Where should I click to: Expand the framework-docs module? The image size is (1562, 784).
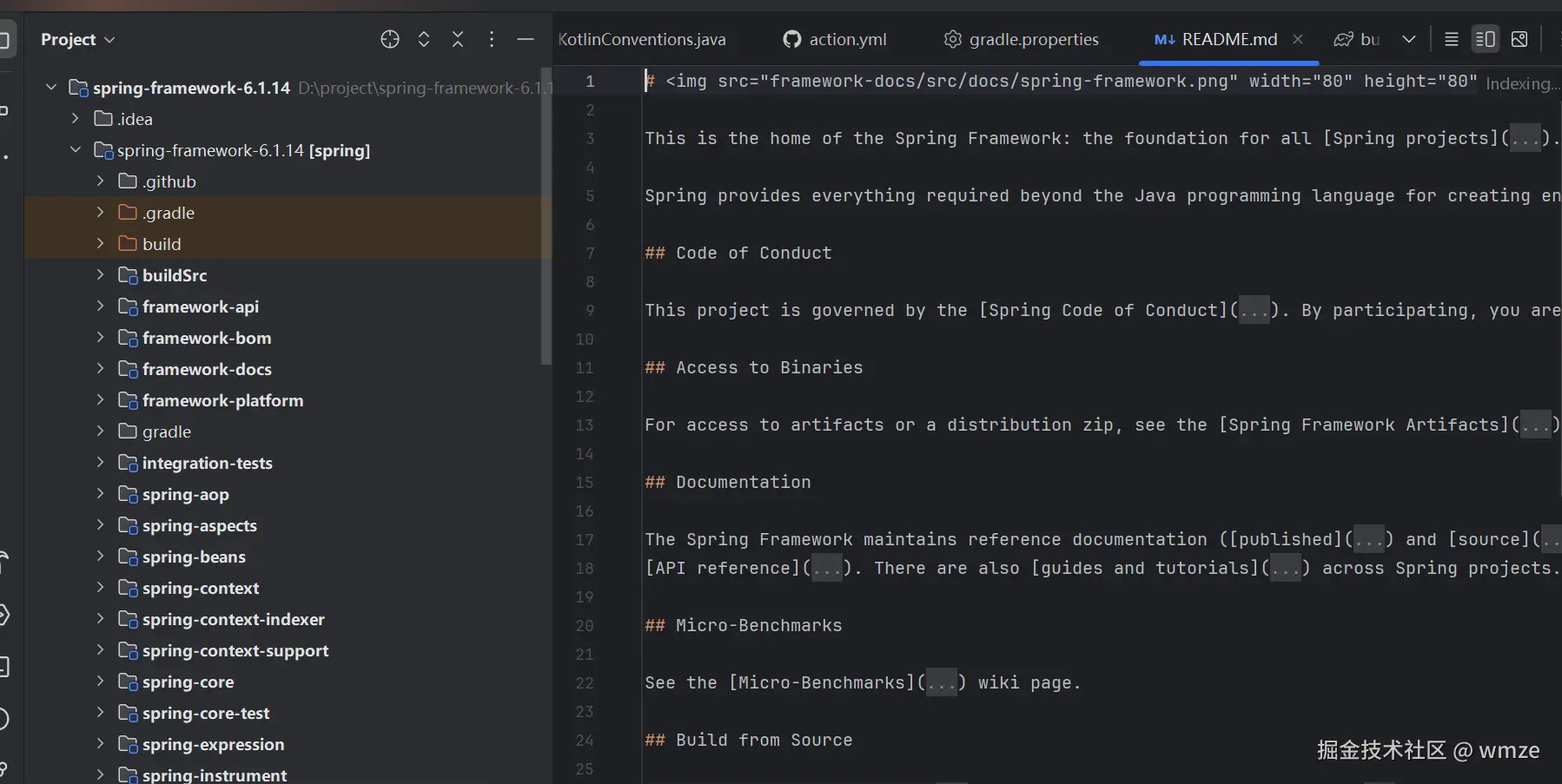(100, 369)
